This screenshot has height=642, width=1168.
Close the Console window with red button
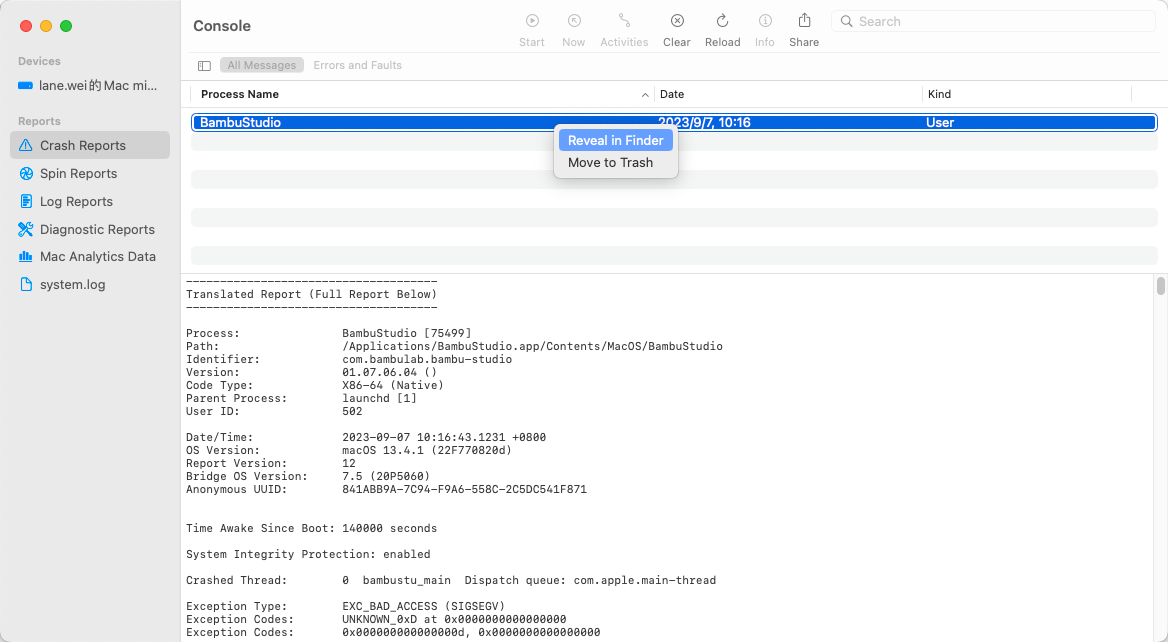click(25, 26)
